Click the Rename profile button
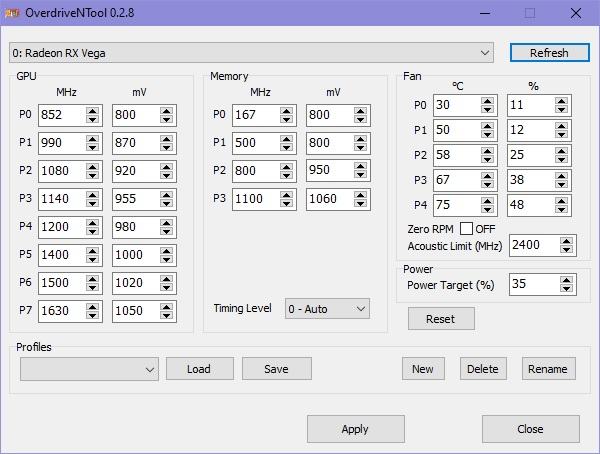This screenshot has width=600, height=454. pyautogui.click(x=549, y=369)
